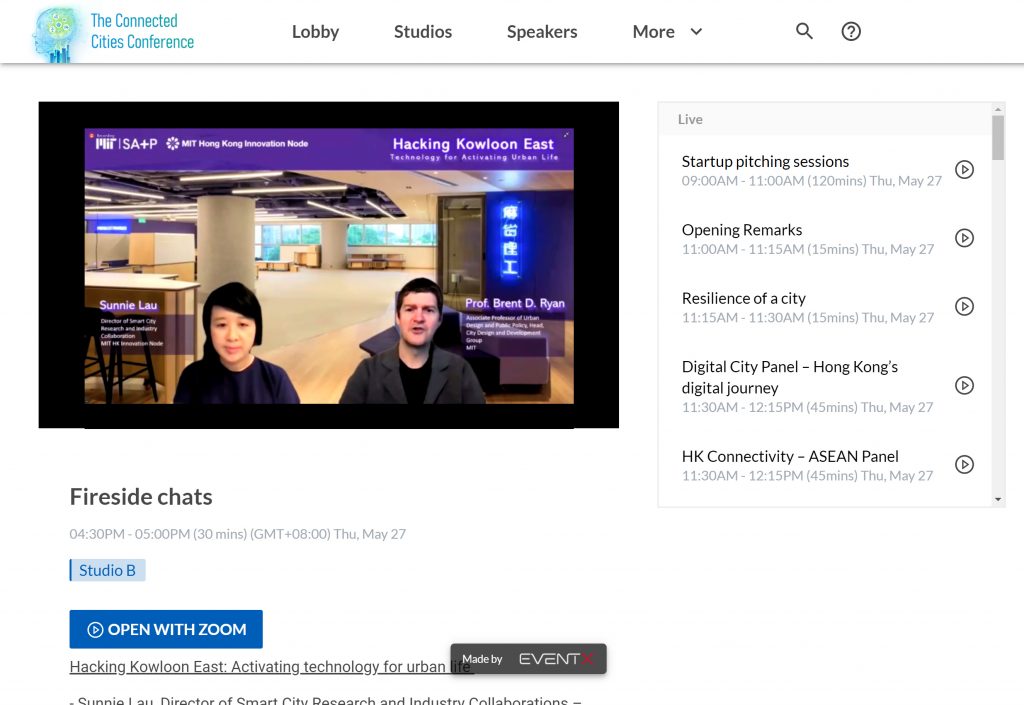Click the 04:30PM - 05:00PM session time text

(x=238, y=534)
